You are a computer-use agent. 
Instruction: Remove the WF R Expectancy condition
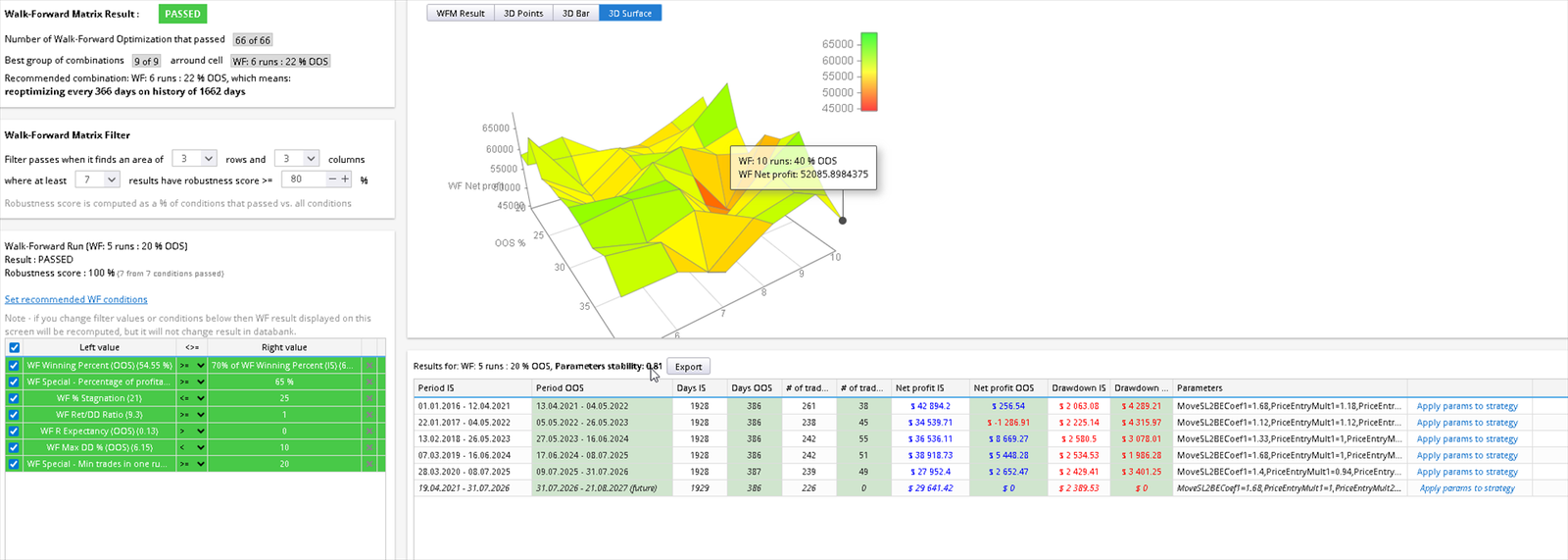coord(369,432)
